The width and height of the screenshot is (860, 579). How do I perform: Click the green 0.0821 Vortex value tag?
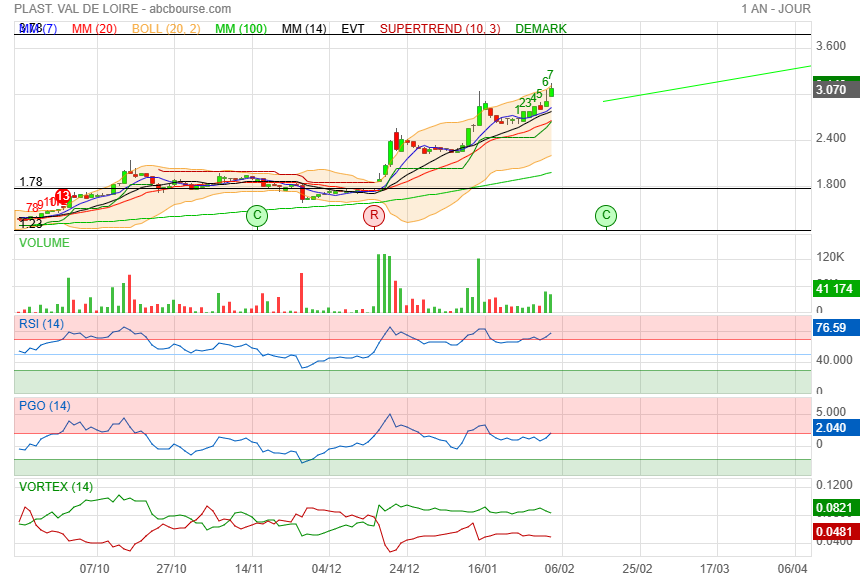[833, 508]
